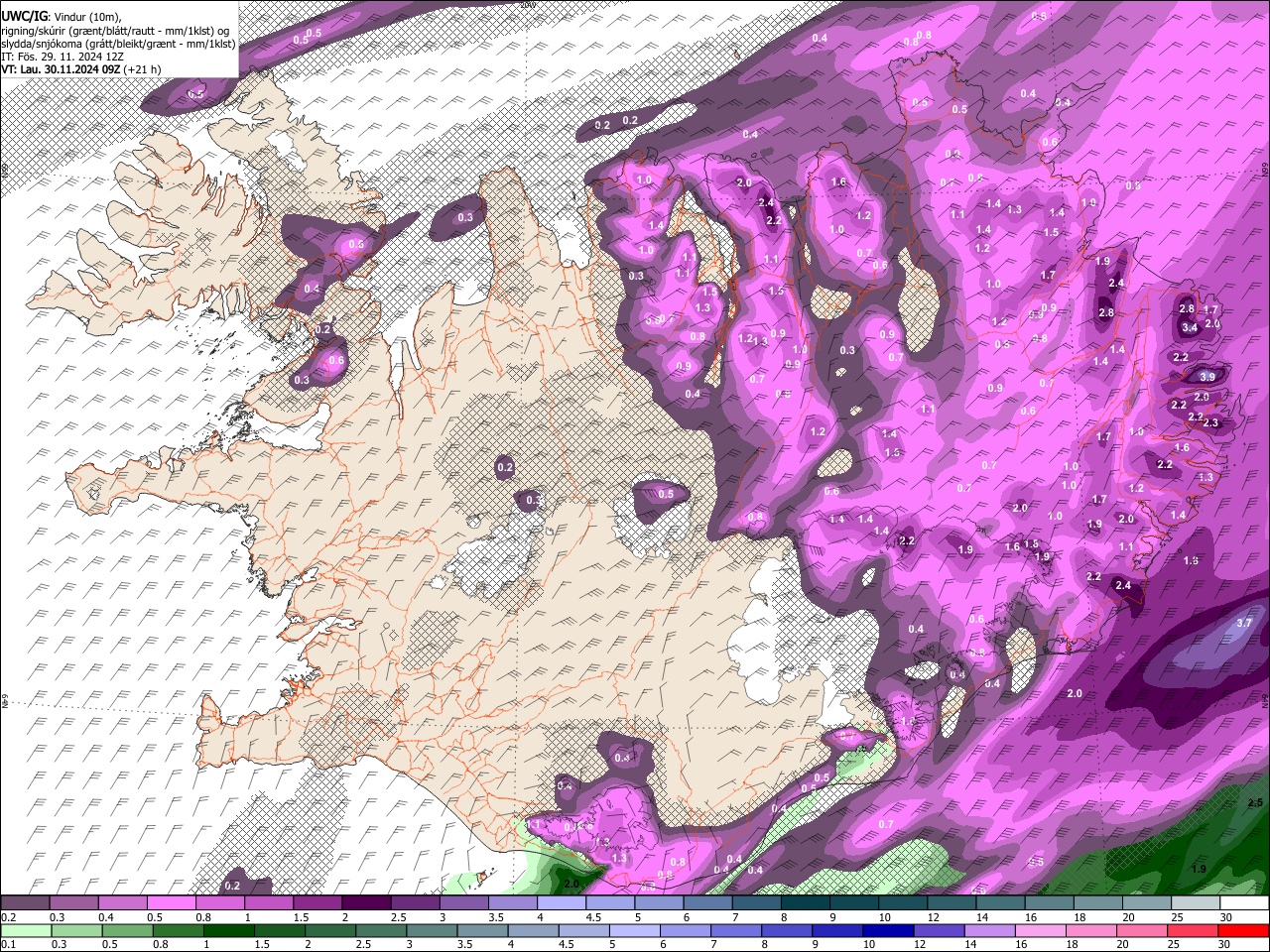
Task: Click the UWC/IG title in the header
Action: tap(23, 16)
